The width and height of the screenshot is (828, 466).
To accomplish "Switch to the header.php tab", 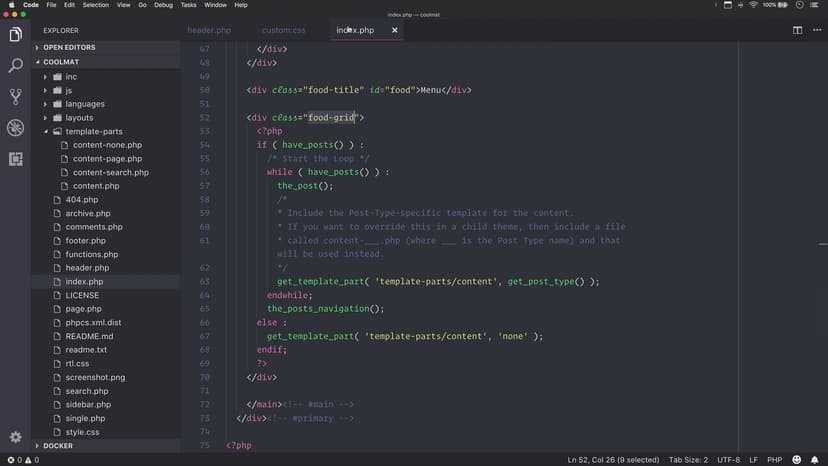I will [209, 30].
